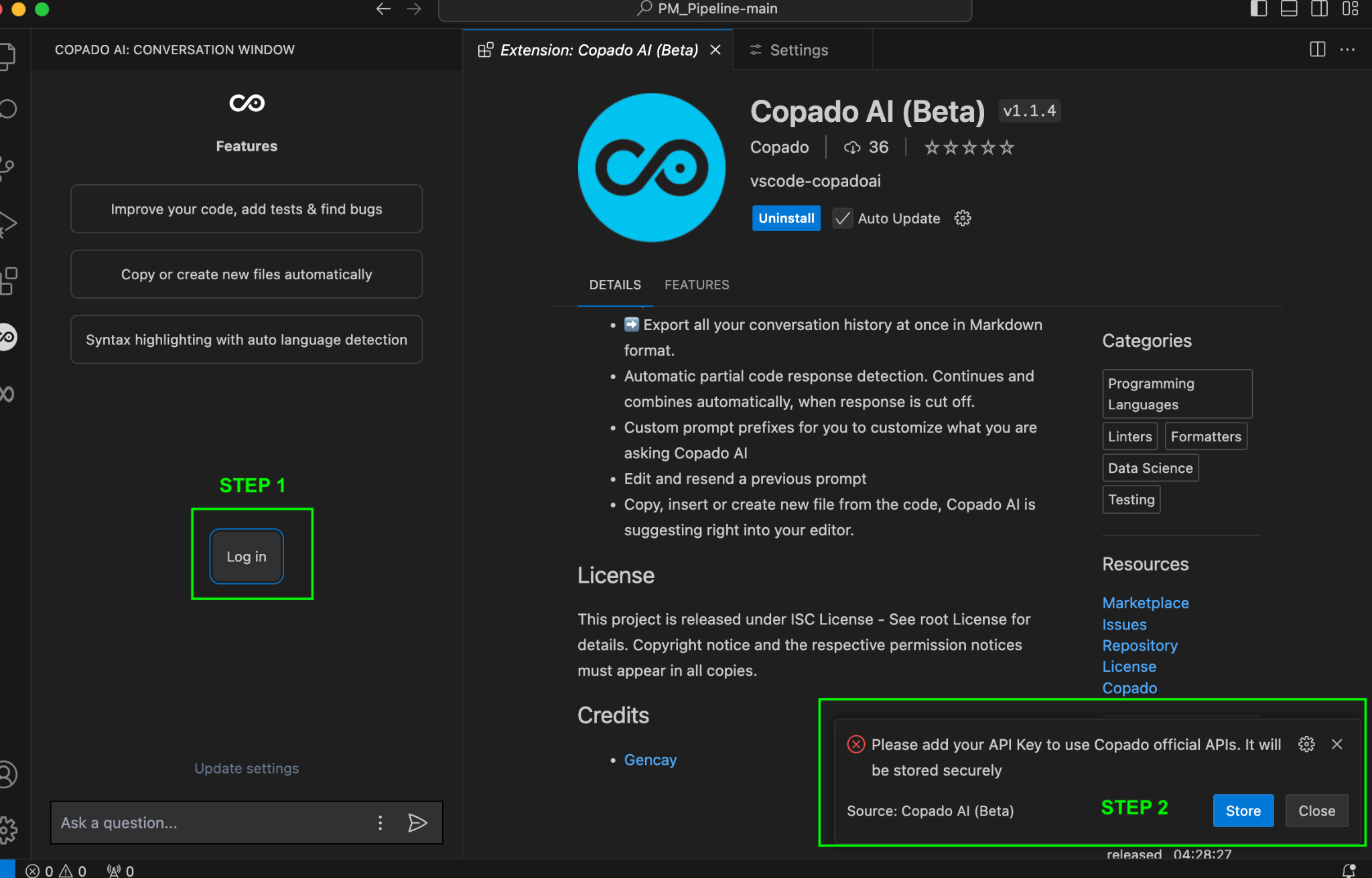Image resolution: width=1372 pixels, height=878 pixels.
Task: Select Improve your code feature card
Action: 247,209
